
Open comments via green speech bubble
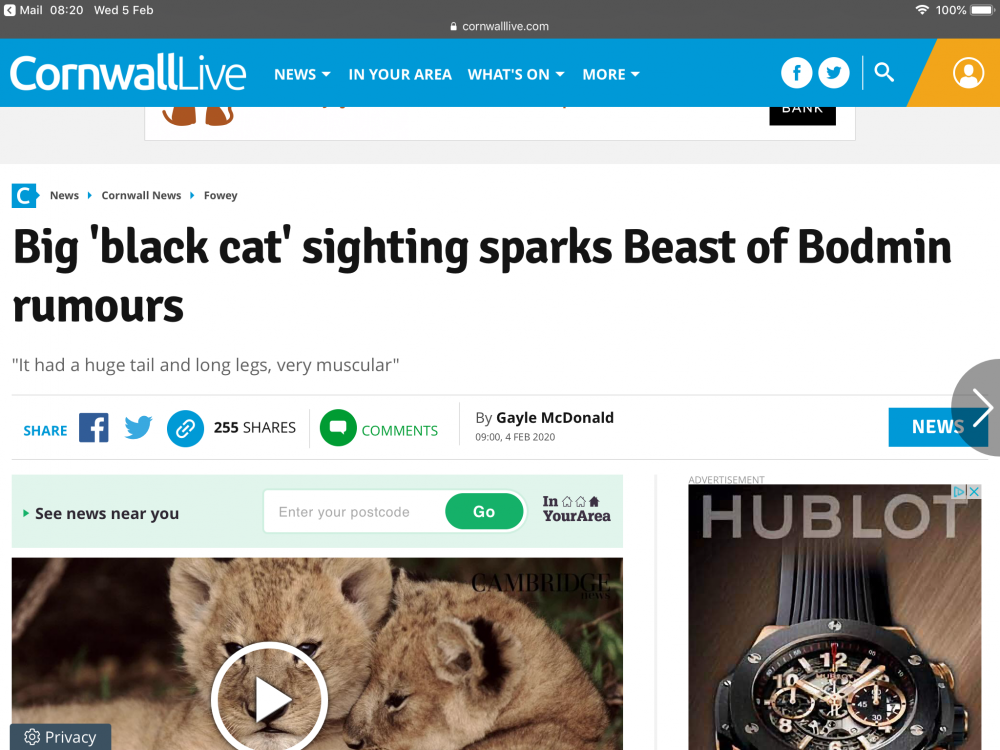338,428
